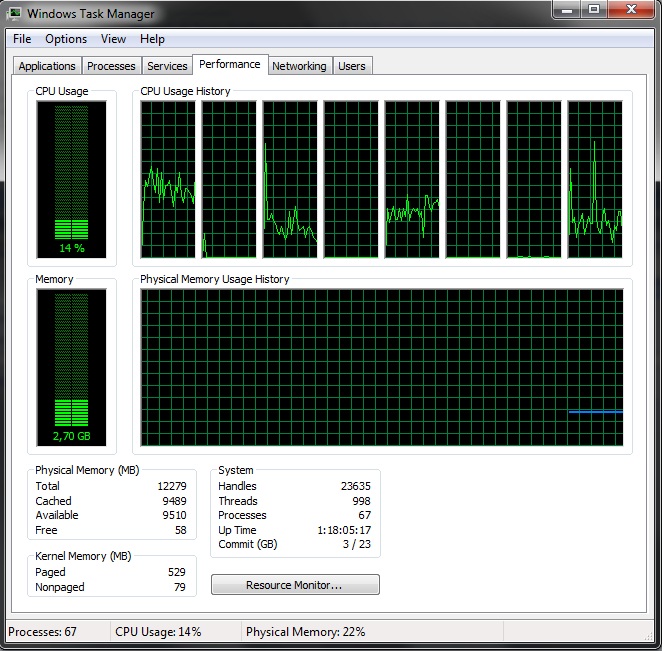
Task: Click the fifth CPU core history graph
Action: pos(412,180)
